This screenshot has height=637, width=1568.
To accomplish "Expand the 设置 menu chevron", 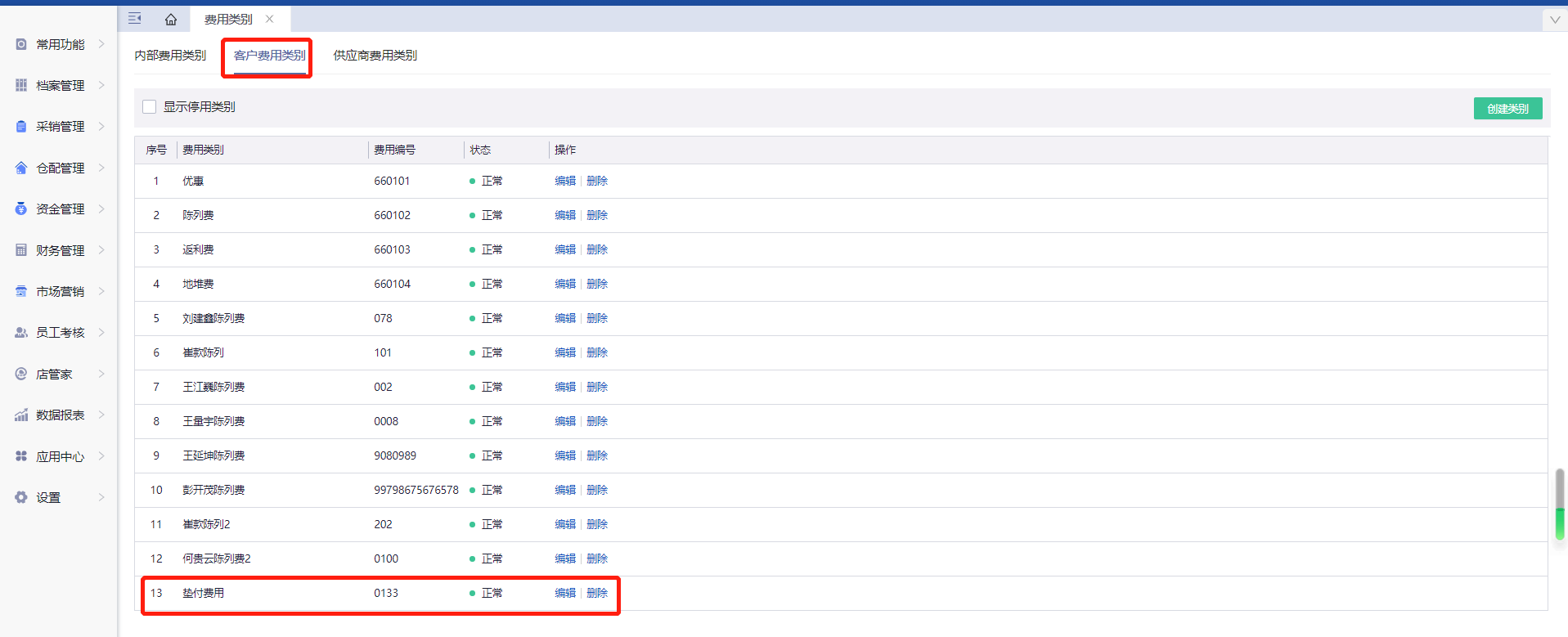I will tap(101, 497).
